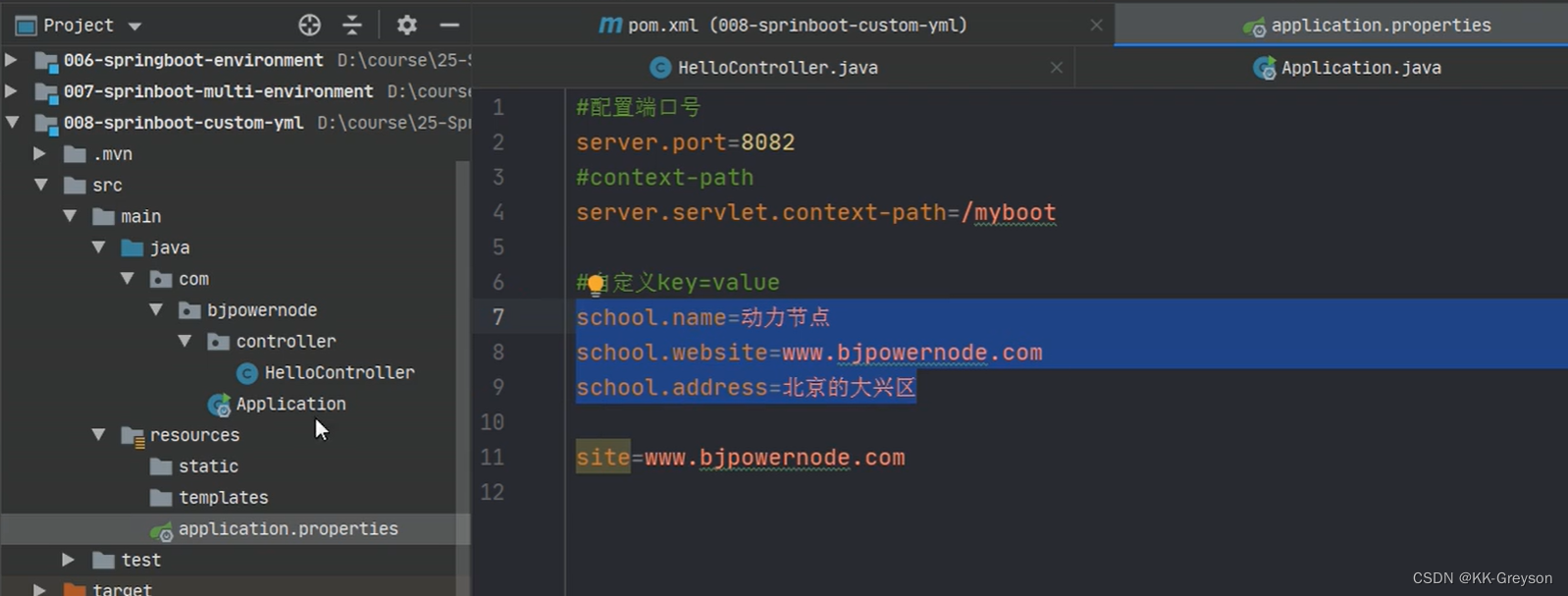Click HelloController class icon in tree
1568x596 pixels.
point(247,373)
